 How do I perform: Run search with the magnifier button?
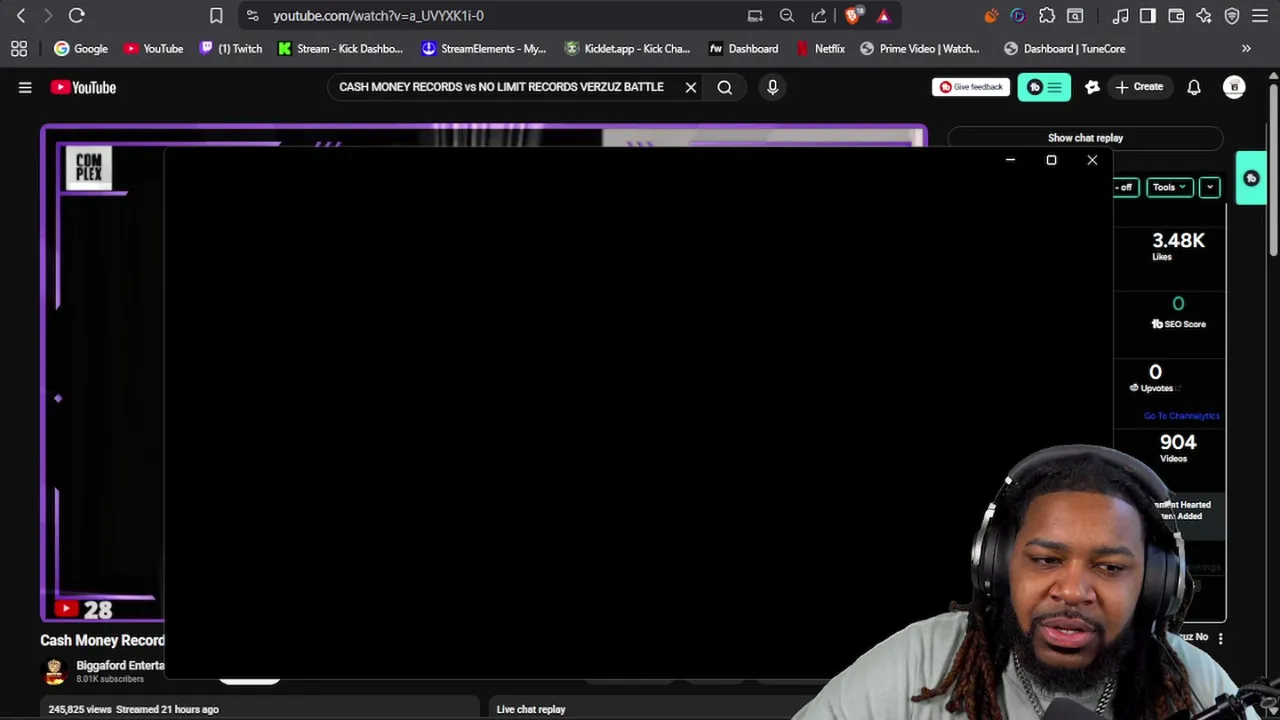[725, 87]
